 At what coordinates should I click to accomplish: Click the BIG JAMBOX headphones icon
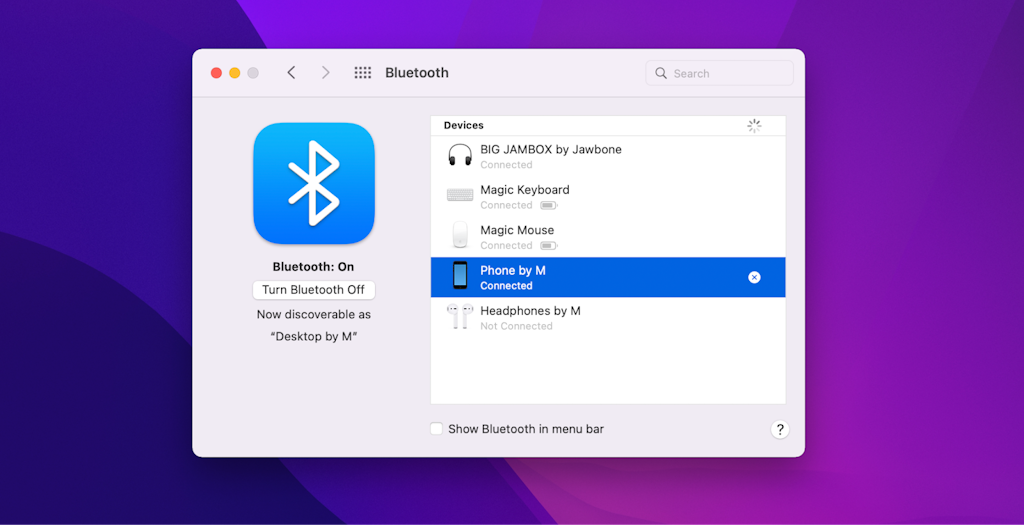[x=460, y=155]
